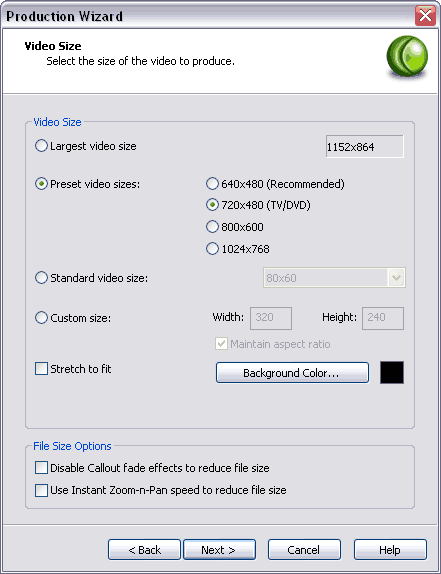The height and width of the screenshot is (574, 441).
Task: Click the green Camtasia sphere logo icon
Action: [x=407, y=56]
